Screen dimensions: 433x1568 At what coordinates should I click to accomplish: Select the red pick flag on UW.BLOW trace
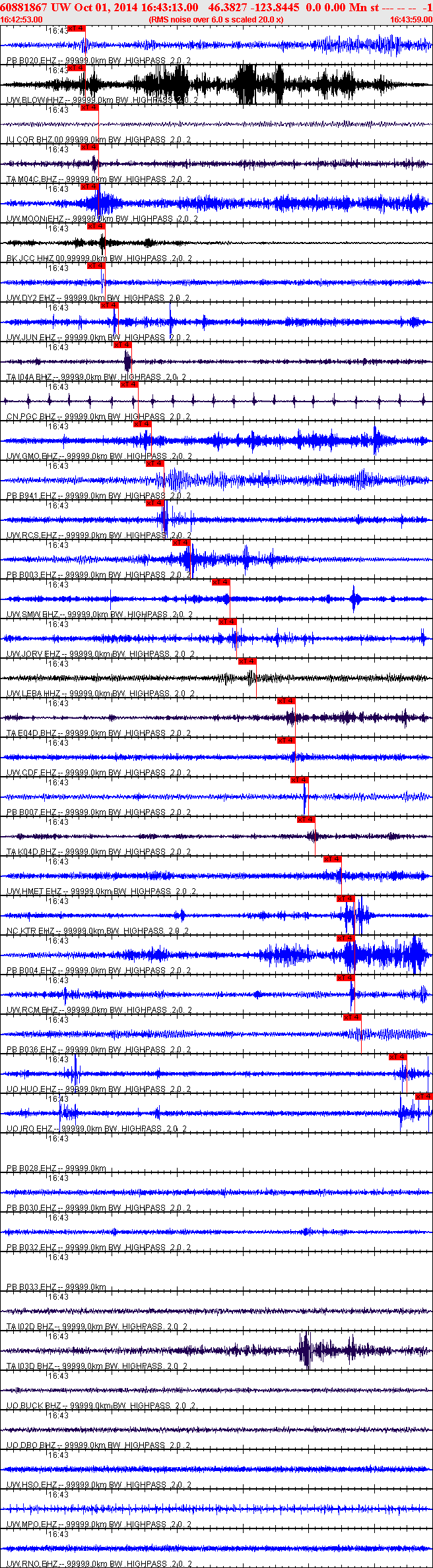tap(77, 68)
